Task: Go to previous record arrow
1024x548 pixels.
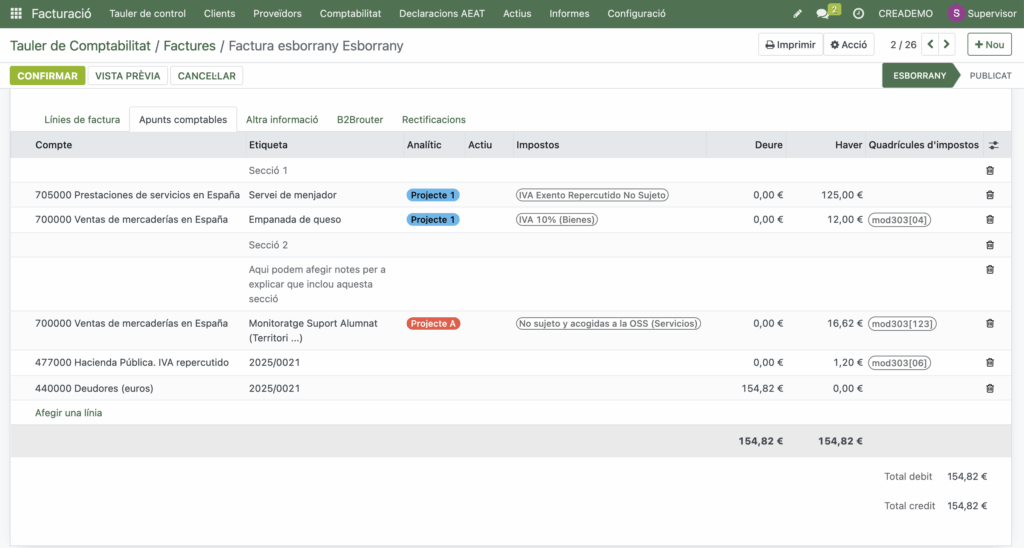Action: 930,45
